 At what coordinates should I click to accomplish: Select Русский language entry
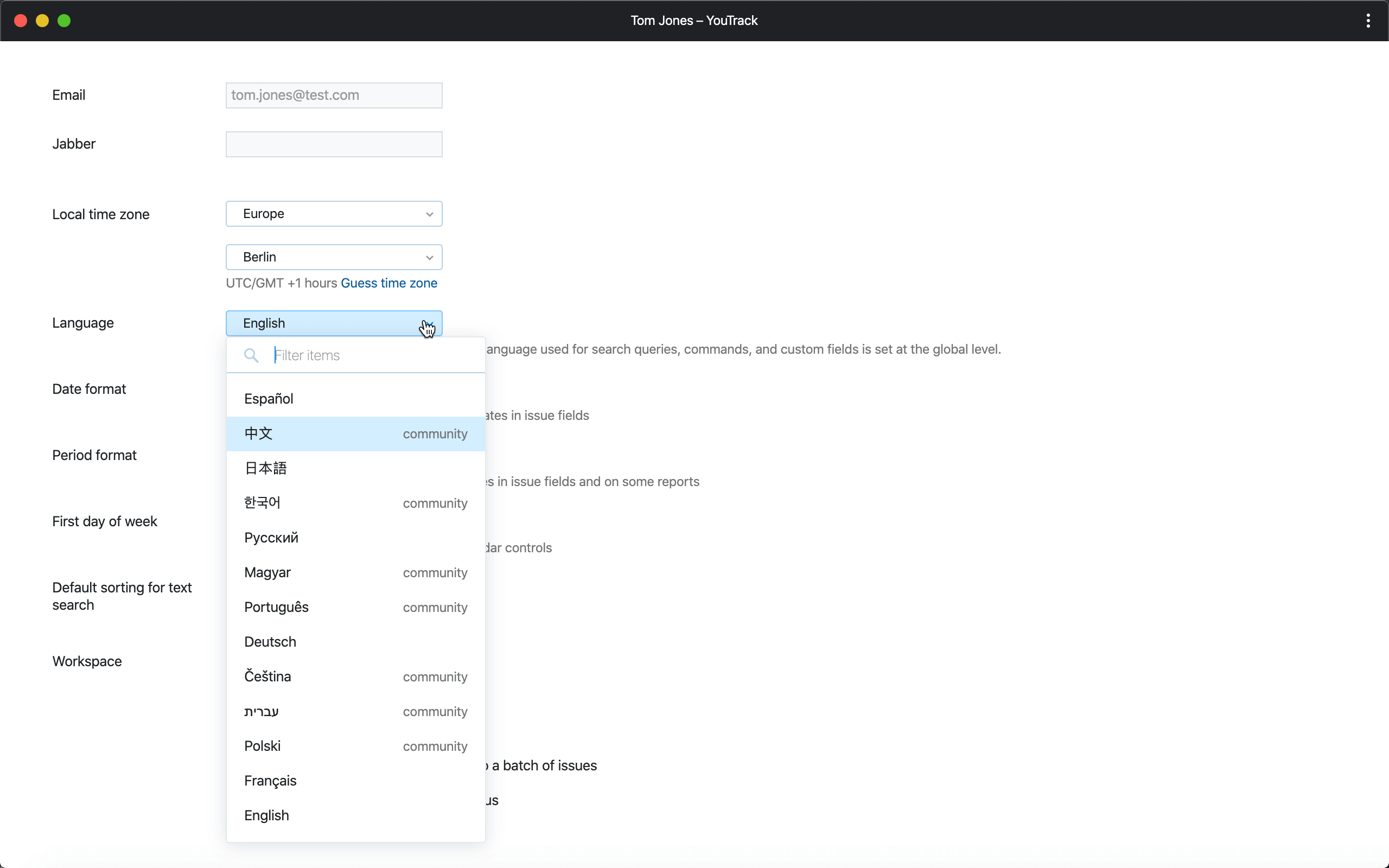pyautogui.click(x=271, y=538)
